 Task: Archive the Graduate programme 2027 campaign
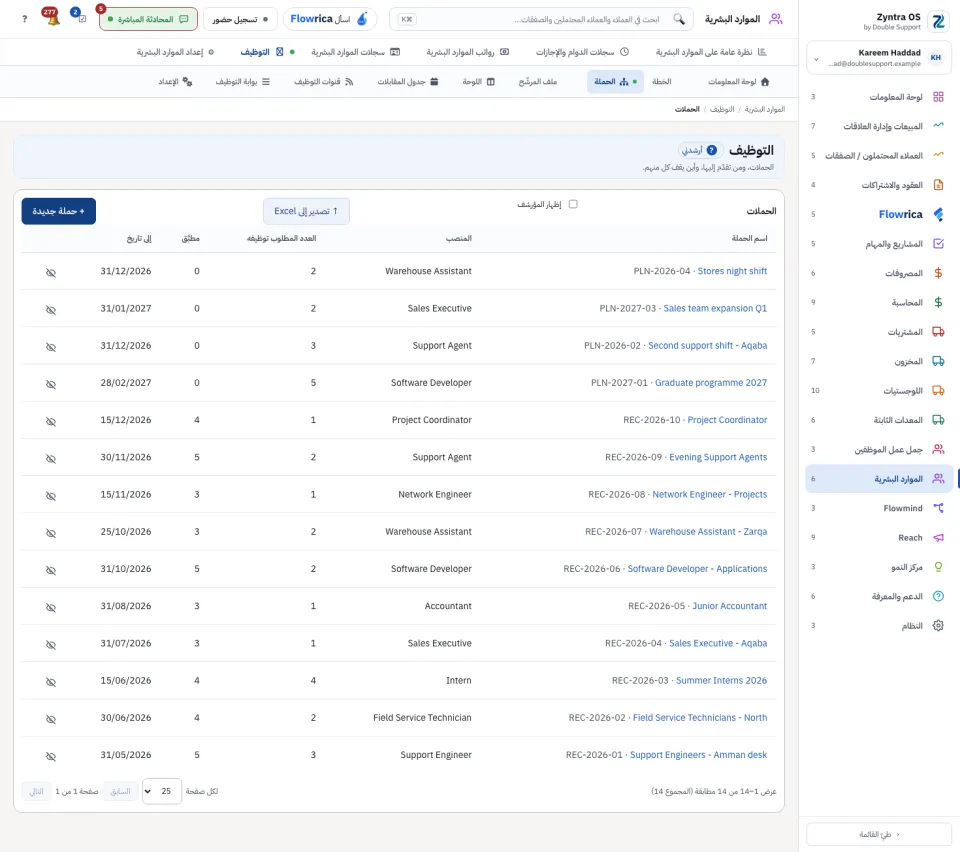point(51,384)
